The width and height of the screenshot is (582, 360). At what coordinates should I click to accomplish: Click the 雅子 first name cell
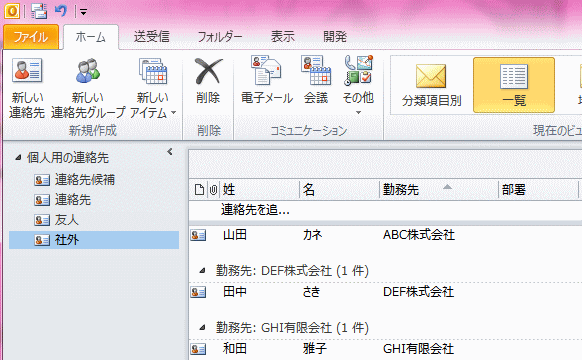pos(315,349)
